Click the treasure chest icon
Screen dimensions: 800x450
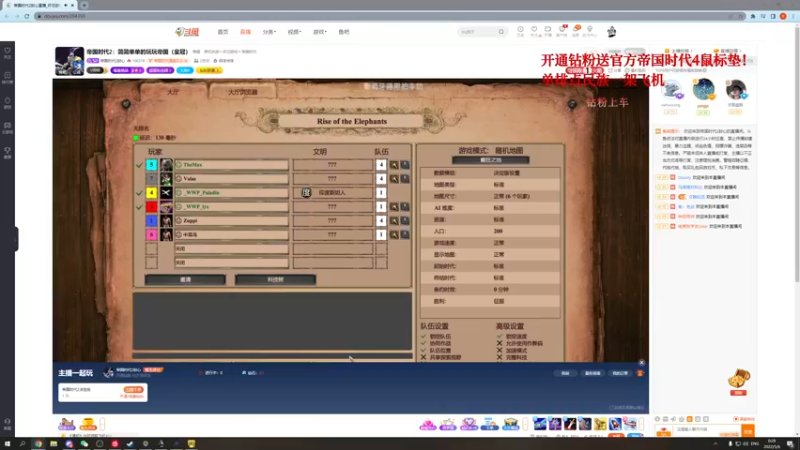click(739, 379)
